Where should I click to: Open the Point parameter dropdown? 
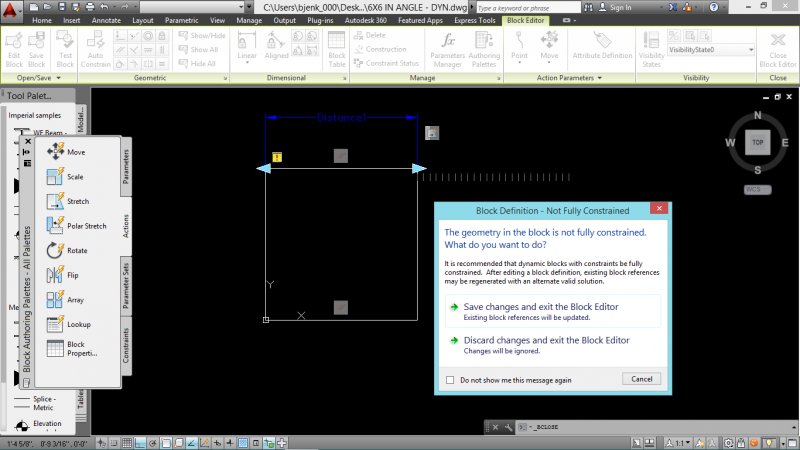pyautogui.click(x=519, y=62)
